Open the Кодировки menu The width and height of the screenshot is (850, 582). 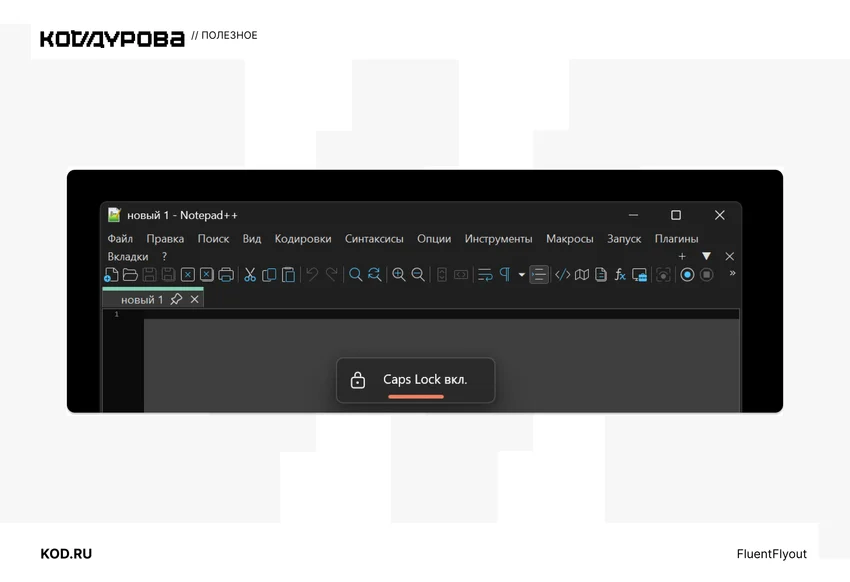pos(303,238)
